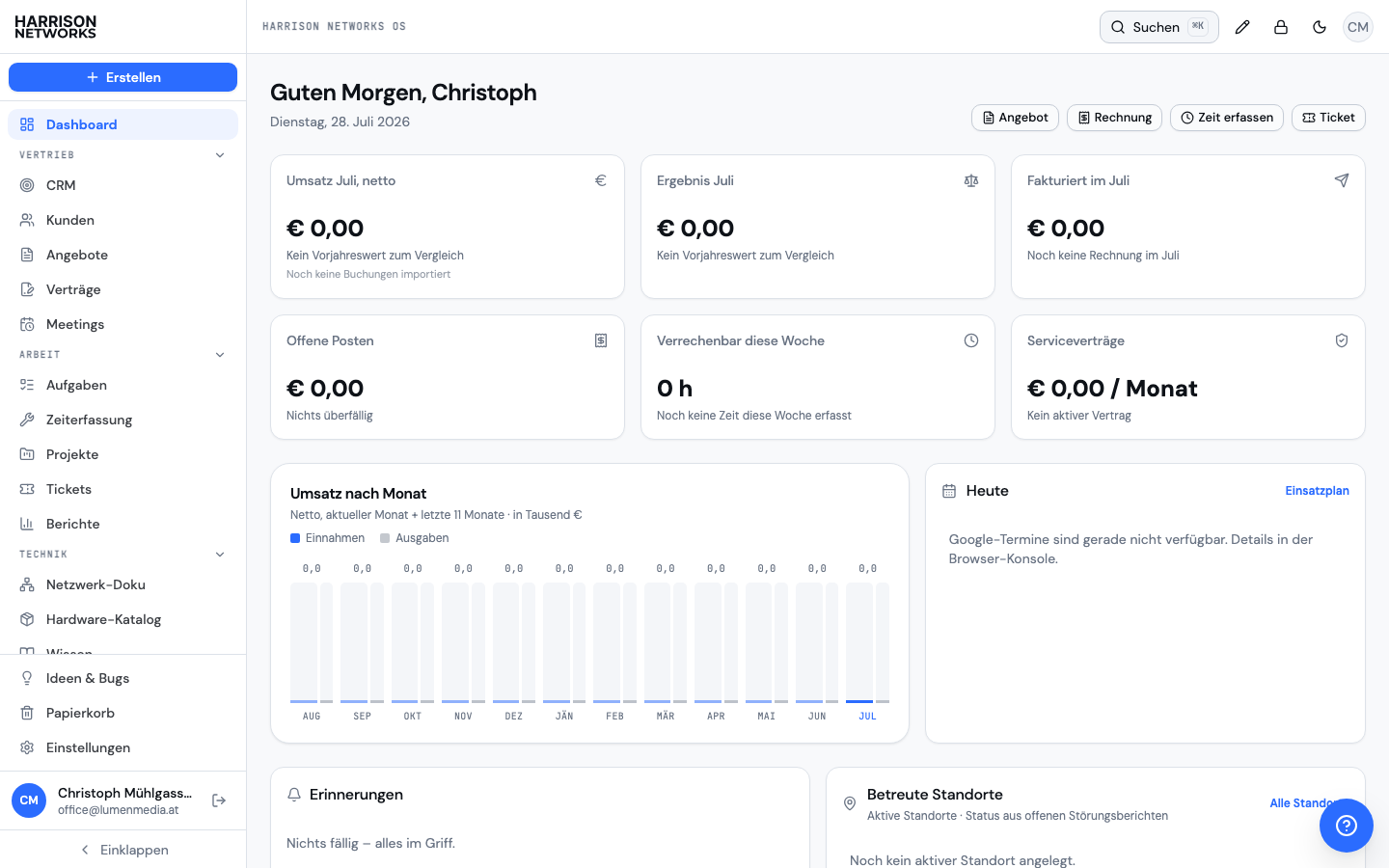Click 'Nichts fällig – alles im Griff.' text
The width and height of the screenshot is (1389, 868).
(x=370, y=843)
